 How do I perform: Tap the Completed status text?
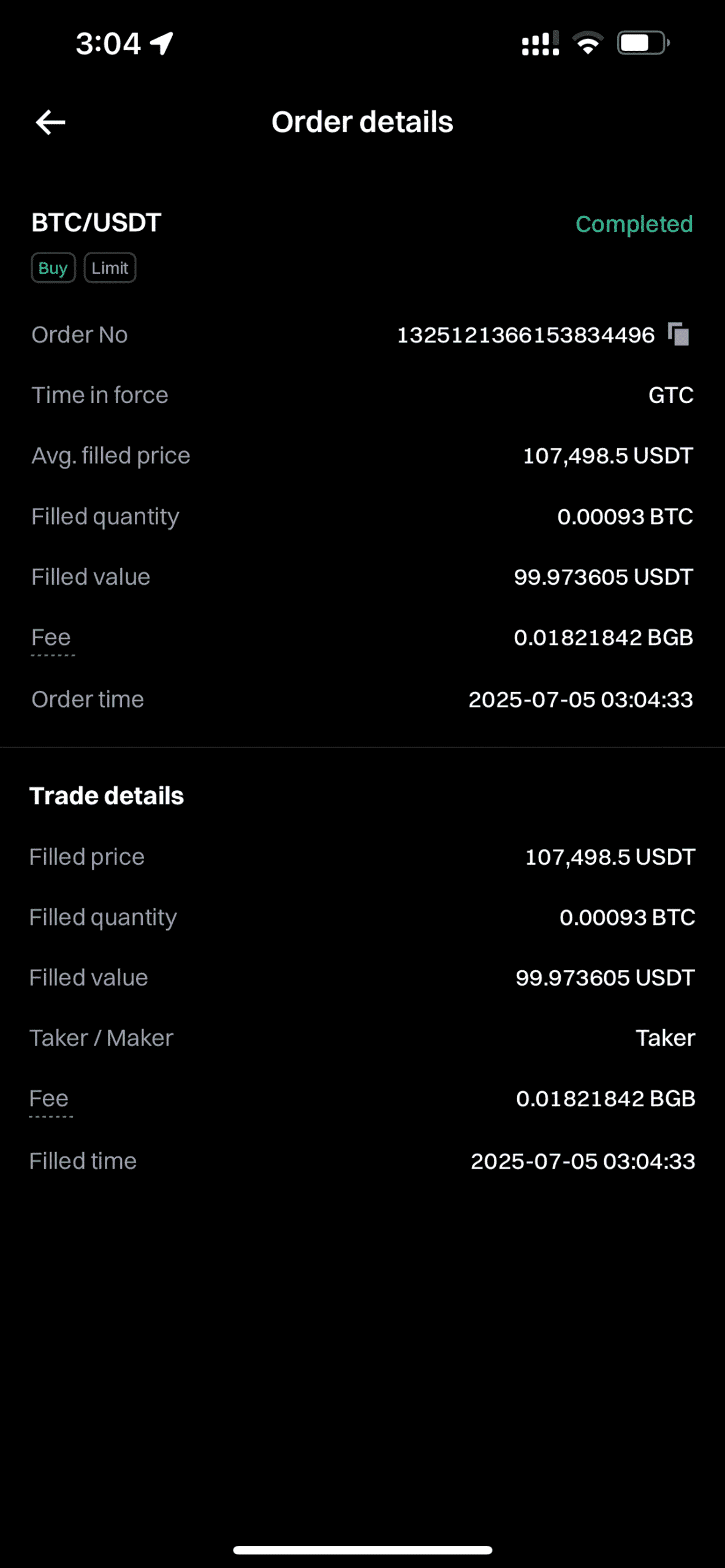[x=634, y=224]
